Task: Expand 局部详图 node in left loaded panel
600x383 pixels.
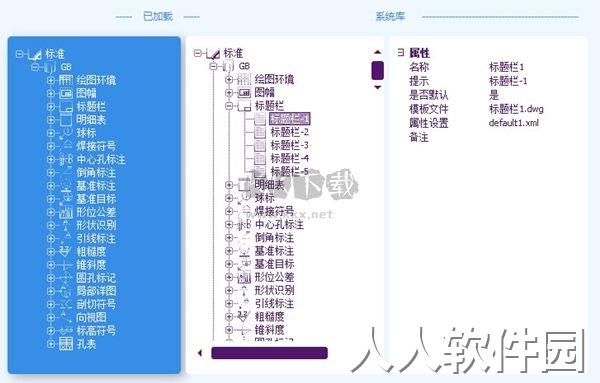Action: 50,291
